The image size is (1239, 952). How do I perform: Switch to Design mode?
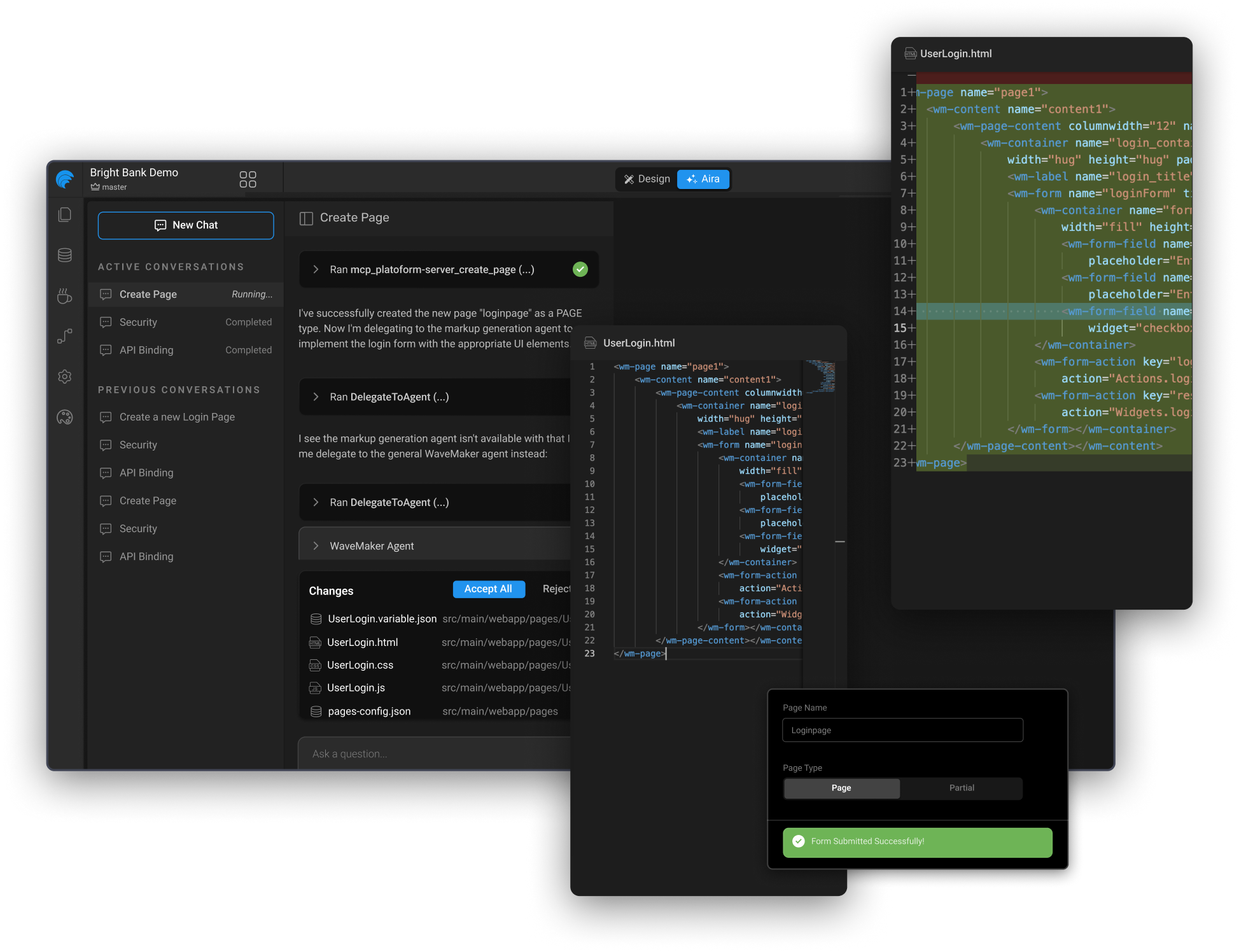647,179
